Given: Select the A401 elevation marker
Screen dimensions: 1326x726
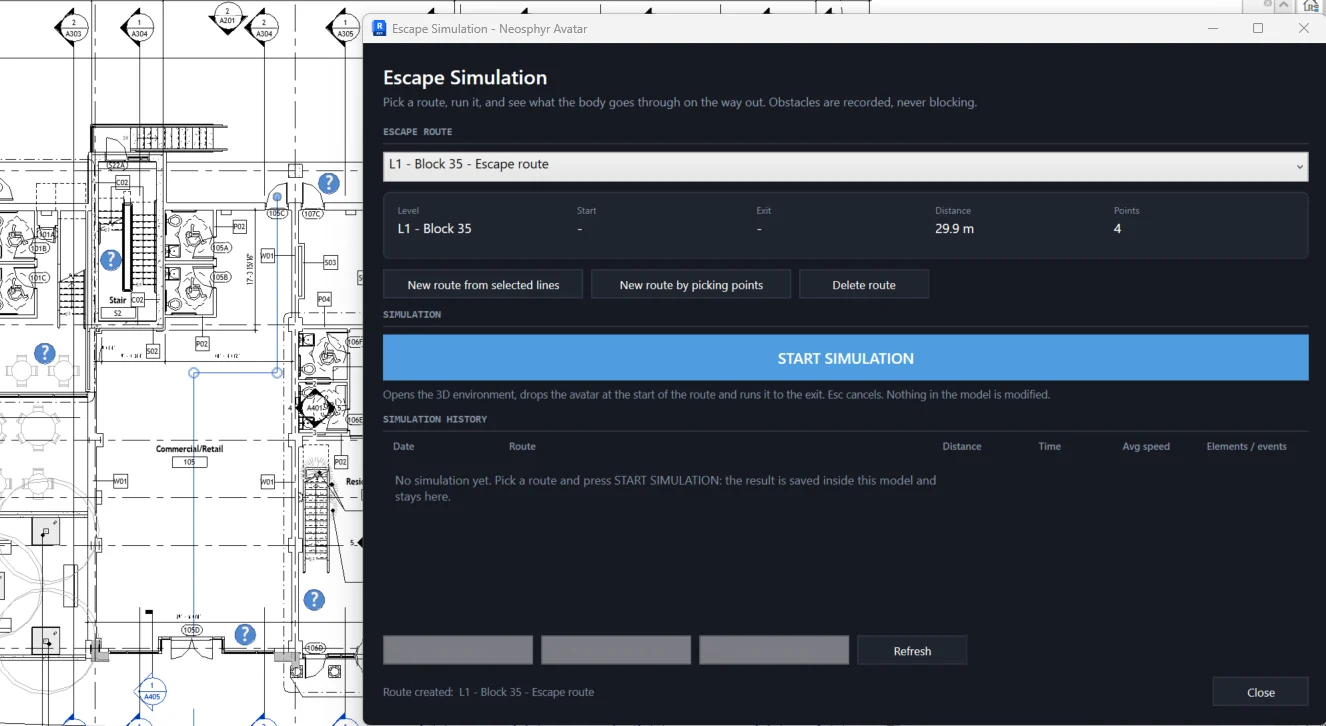Looking at the screenshot, I should pos(317,408).
